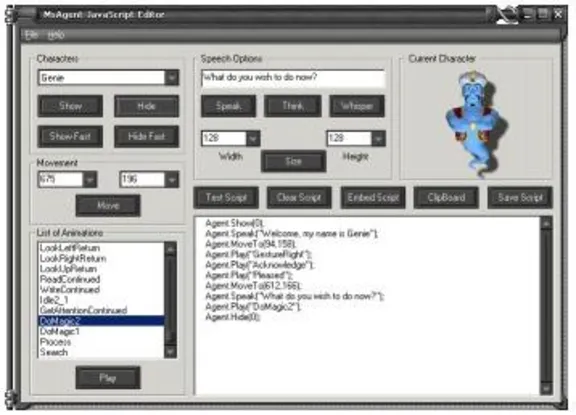Click the Hide Fast button
The width and height of the screenshot is (576, 415).
(147, 136)
